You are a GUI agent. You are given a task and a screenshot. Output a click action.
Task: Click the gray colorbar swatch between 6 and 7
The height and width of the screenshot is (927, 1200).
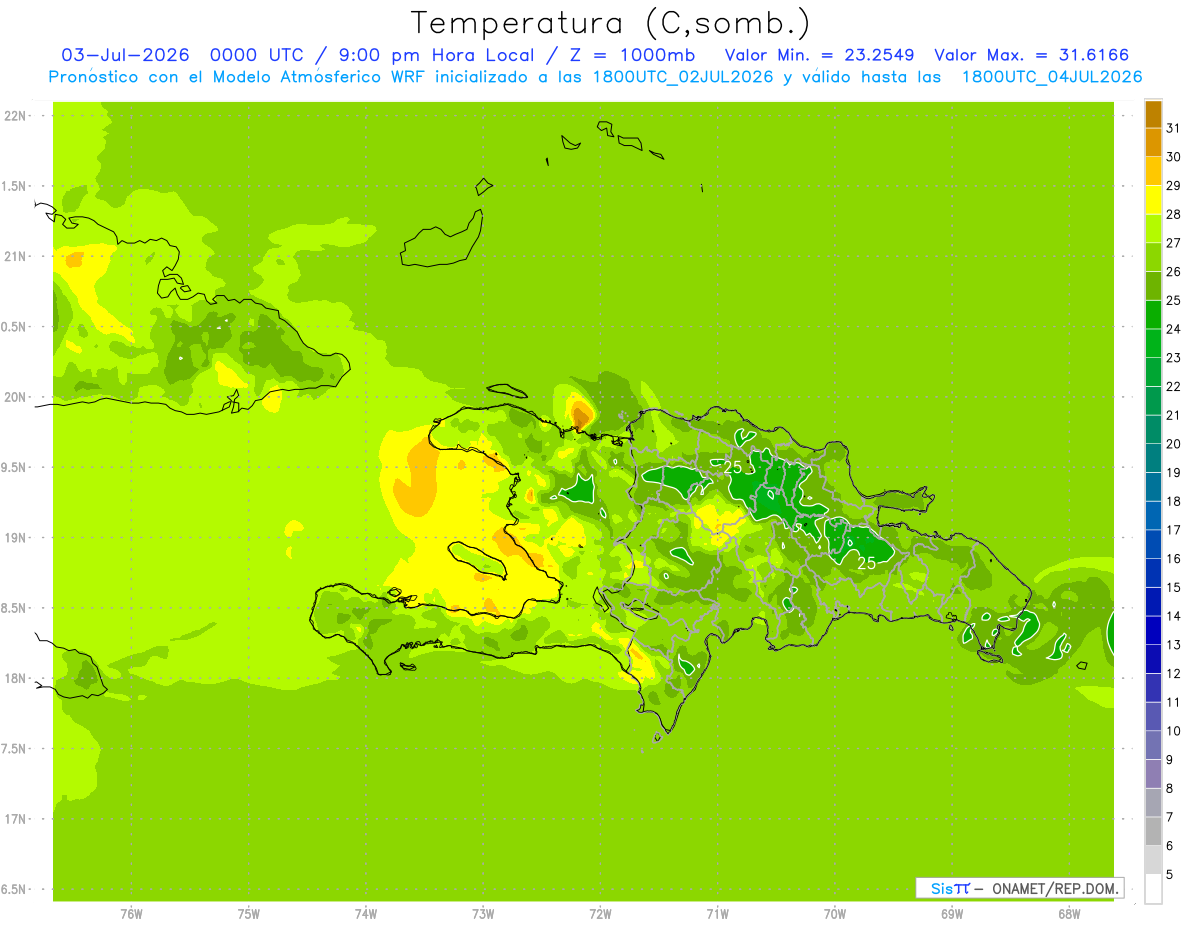[1153, 832]
